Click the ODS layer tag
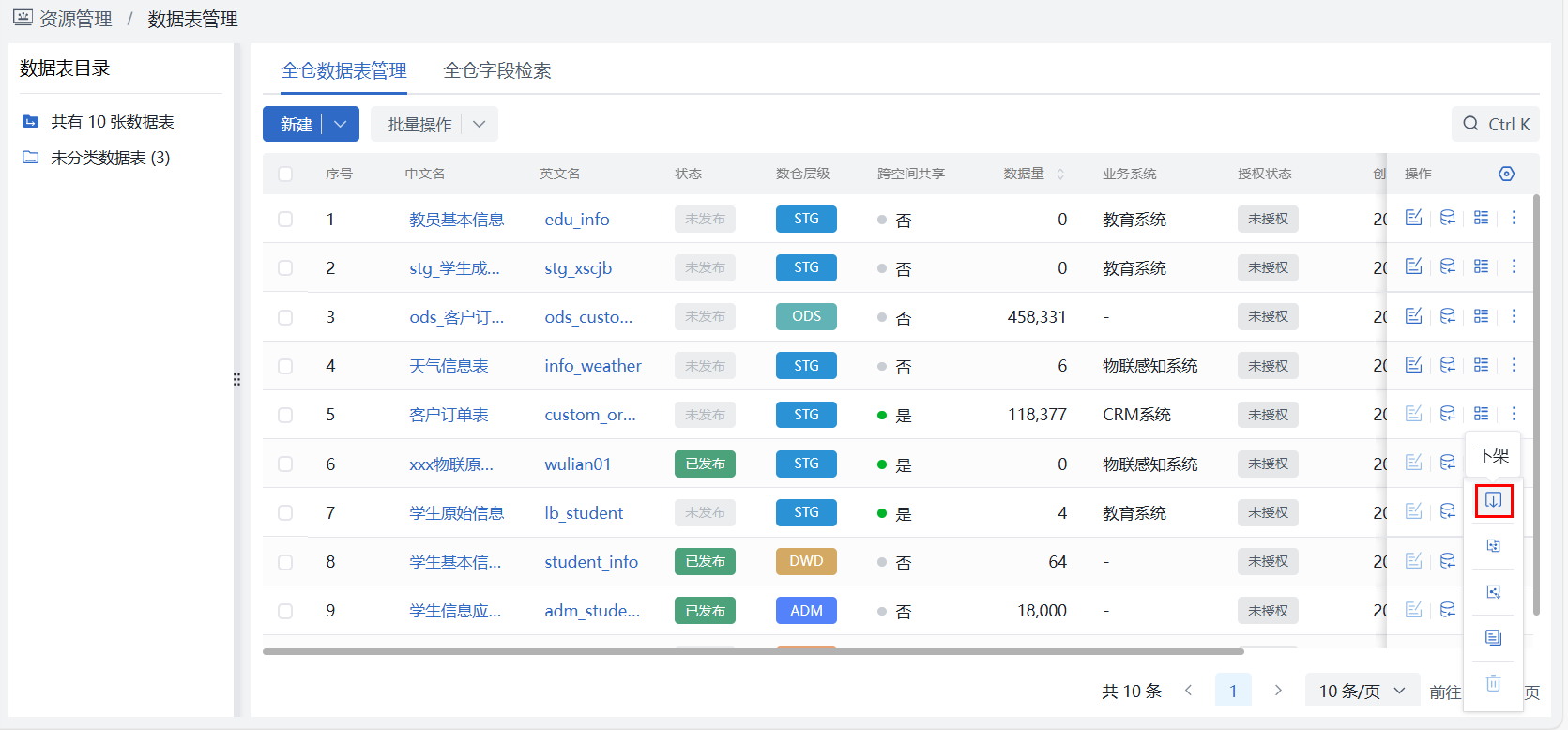This screenshot has height=730, width=1568. [806, 316]
